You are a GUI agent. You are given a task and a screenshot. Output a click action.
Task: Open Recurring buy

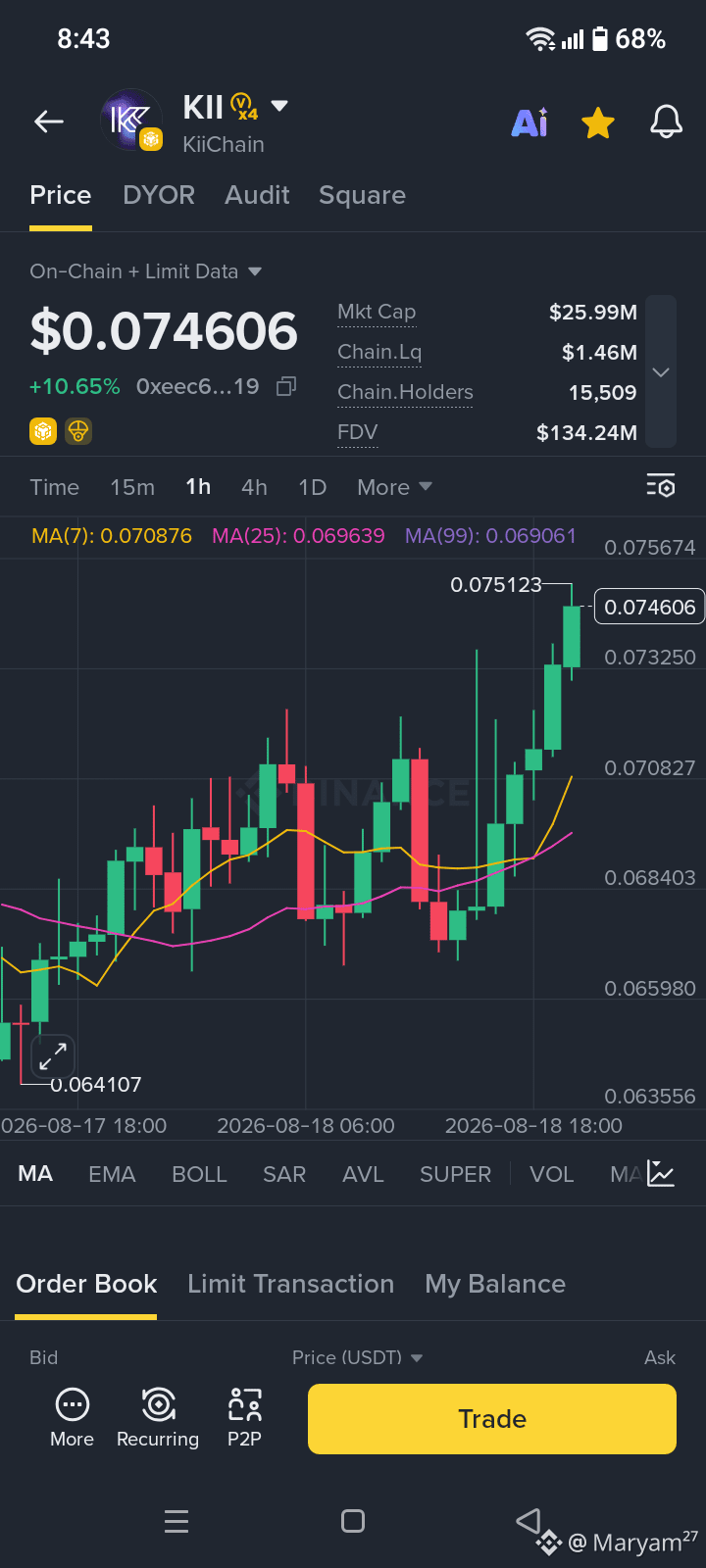[x=158, y=1418]
